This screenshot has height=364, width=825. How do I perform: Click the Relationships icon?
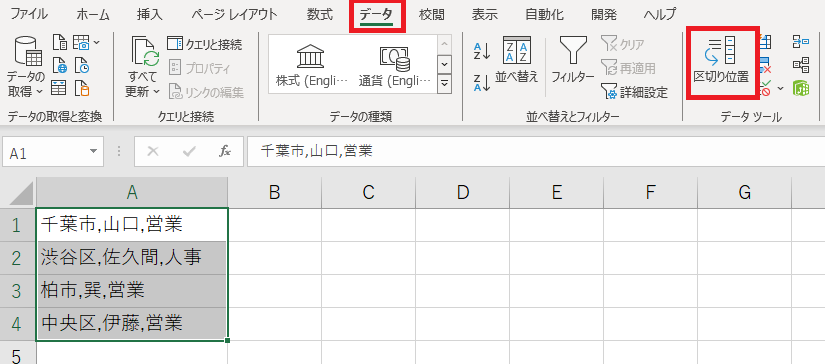tap(800, 65)
